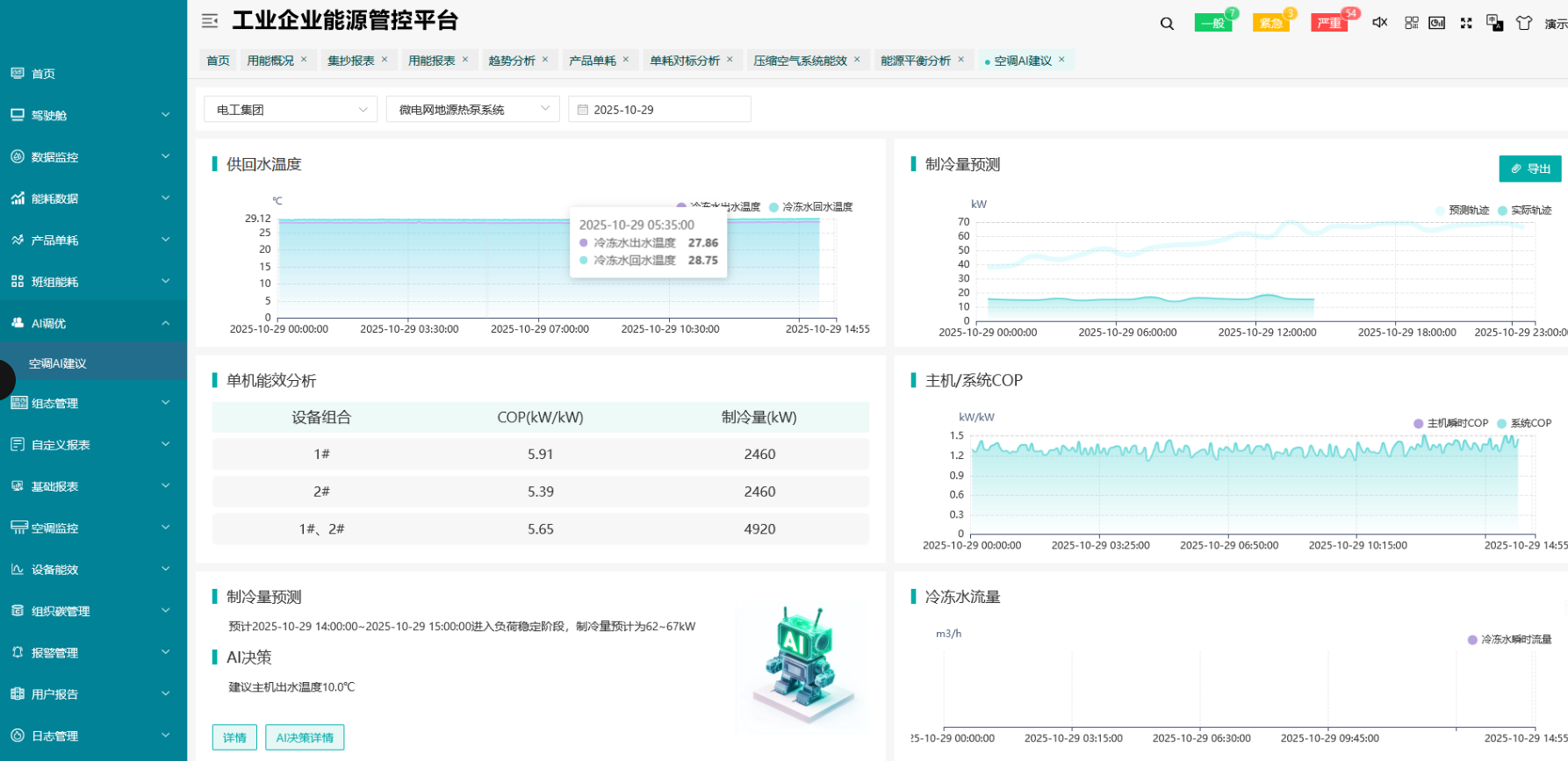Viewport: 1568px width, 761px height.
Task: Close the 能源平衡分析 tab
Action: point(961,60)
